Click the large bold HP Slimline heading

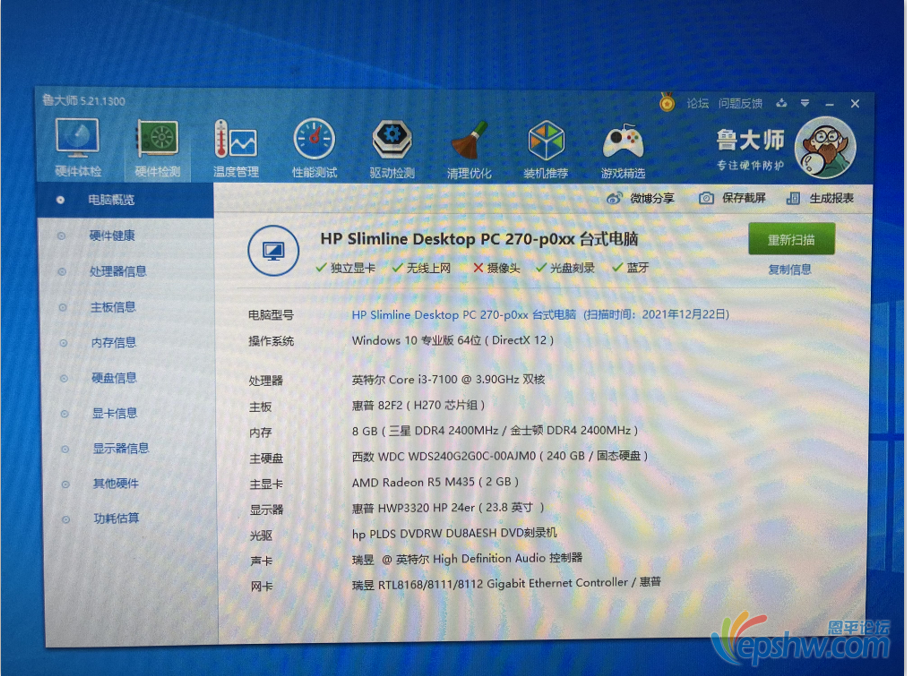tap(479, 239)
